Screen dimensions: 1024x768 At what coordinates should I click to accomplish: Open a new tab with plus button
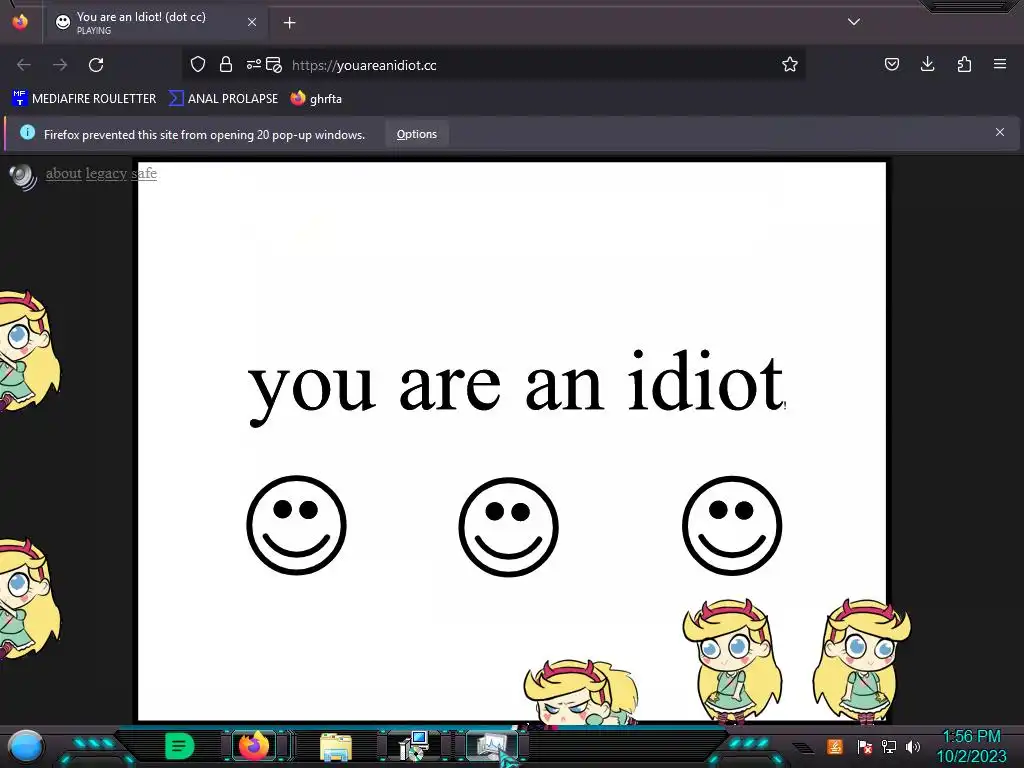(289, 23)
